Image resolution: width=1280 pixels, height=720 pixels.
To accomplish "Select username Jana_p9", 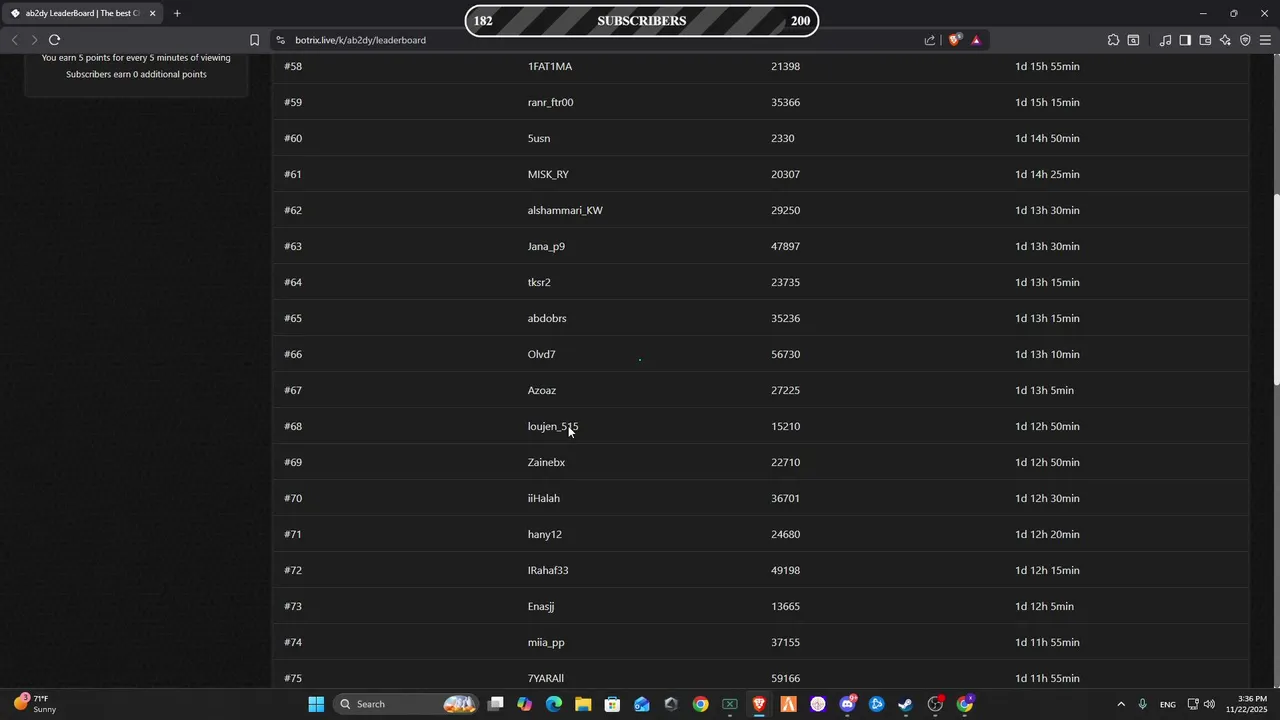I will pyautogui.click(x=546, y=246).
